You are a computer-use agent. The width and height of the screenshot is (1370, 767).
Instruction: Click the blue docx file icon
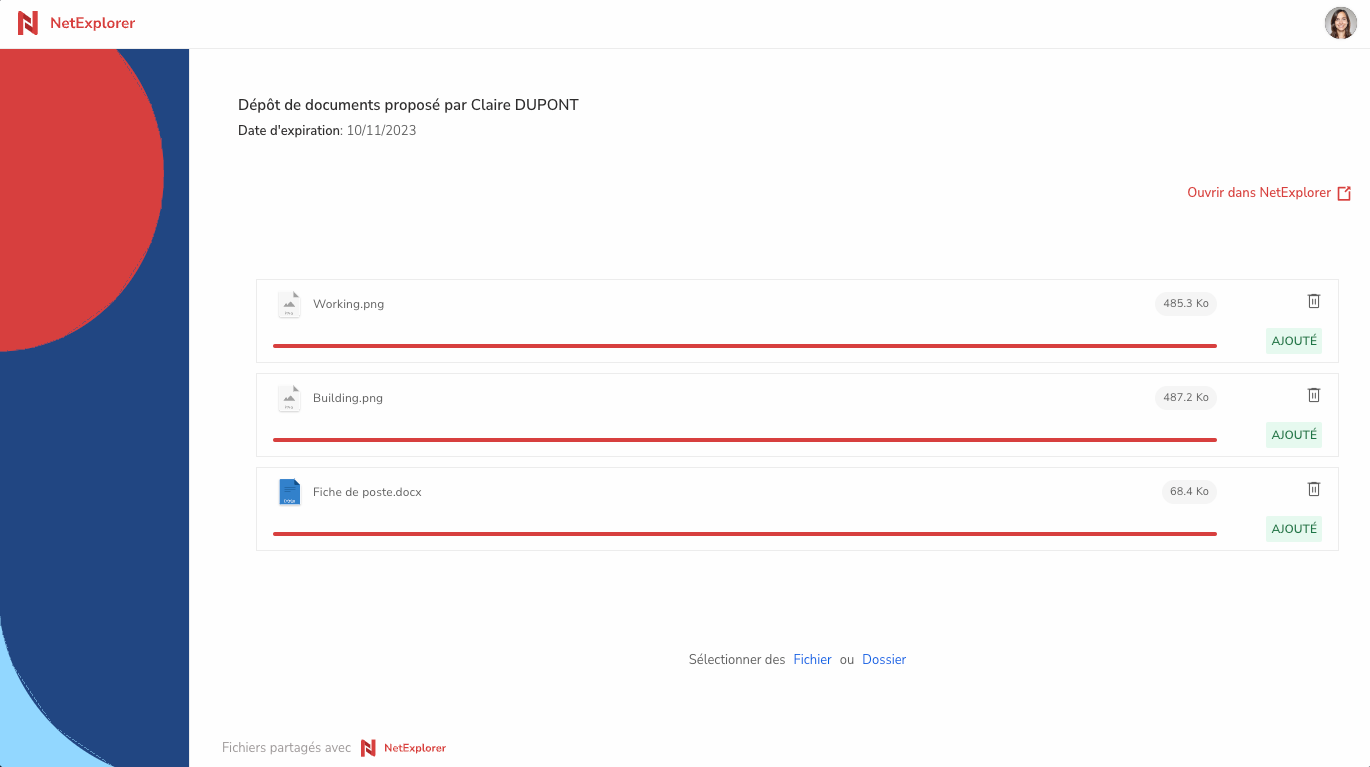[289, 493]
